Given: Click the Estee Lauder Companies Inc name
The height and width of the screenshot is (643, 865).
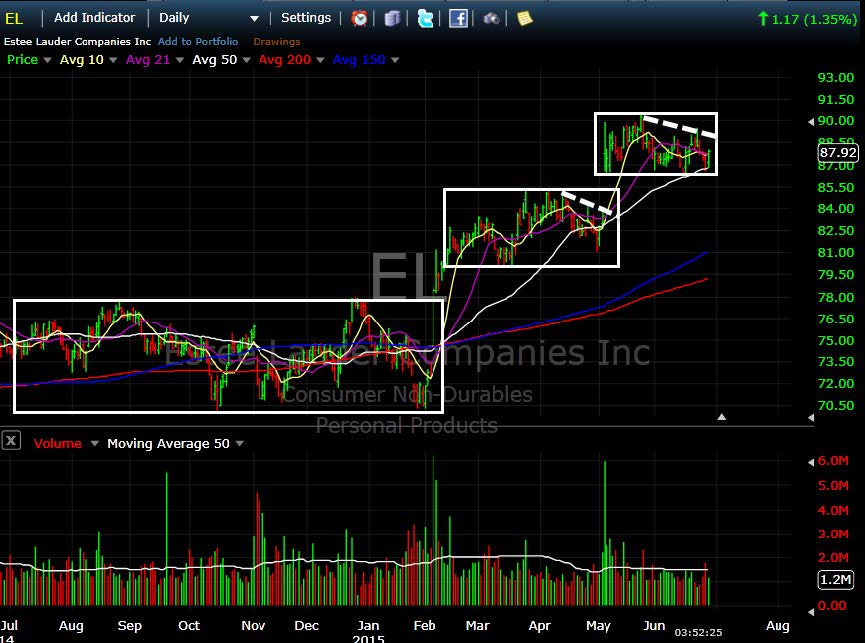Looking at the screenshot, I should pos(77,41).
